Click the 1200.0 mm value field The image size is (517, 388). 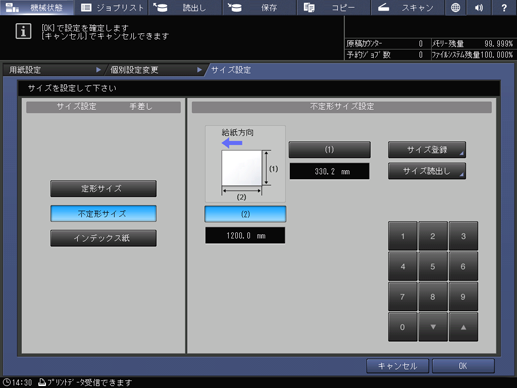pyautogui.click(x=245, y=236)
